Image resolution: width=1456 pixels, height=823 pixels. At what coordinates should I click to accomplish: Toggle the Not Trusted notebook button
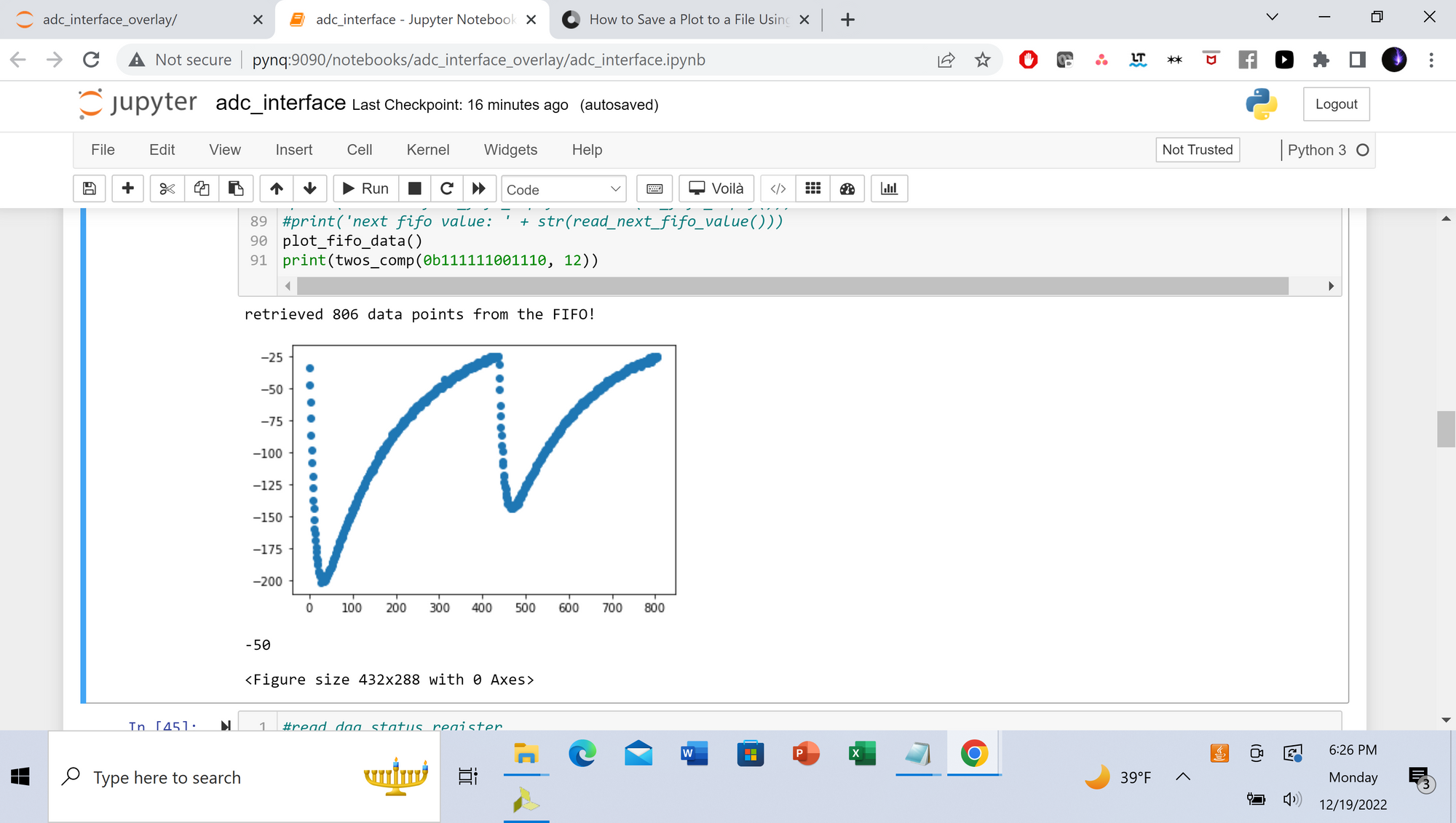click(x=1197, y=150)
